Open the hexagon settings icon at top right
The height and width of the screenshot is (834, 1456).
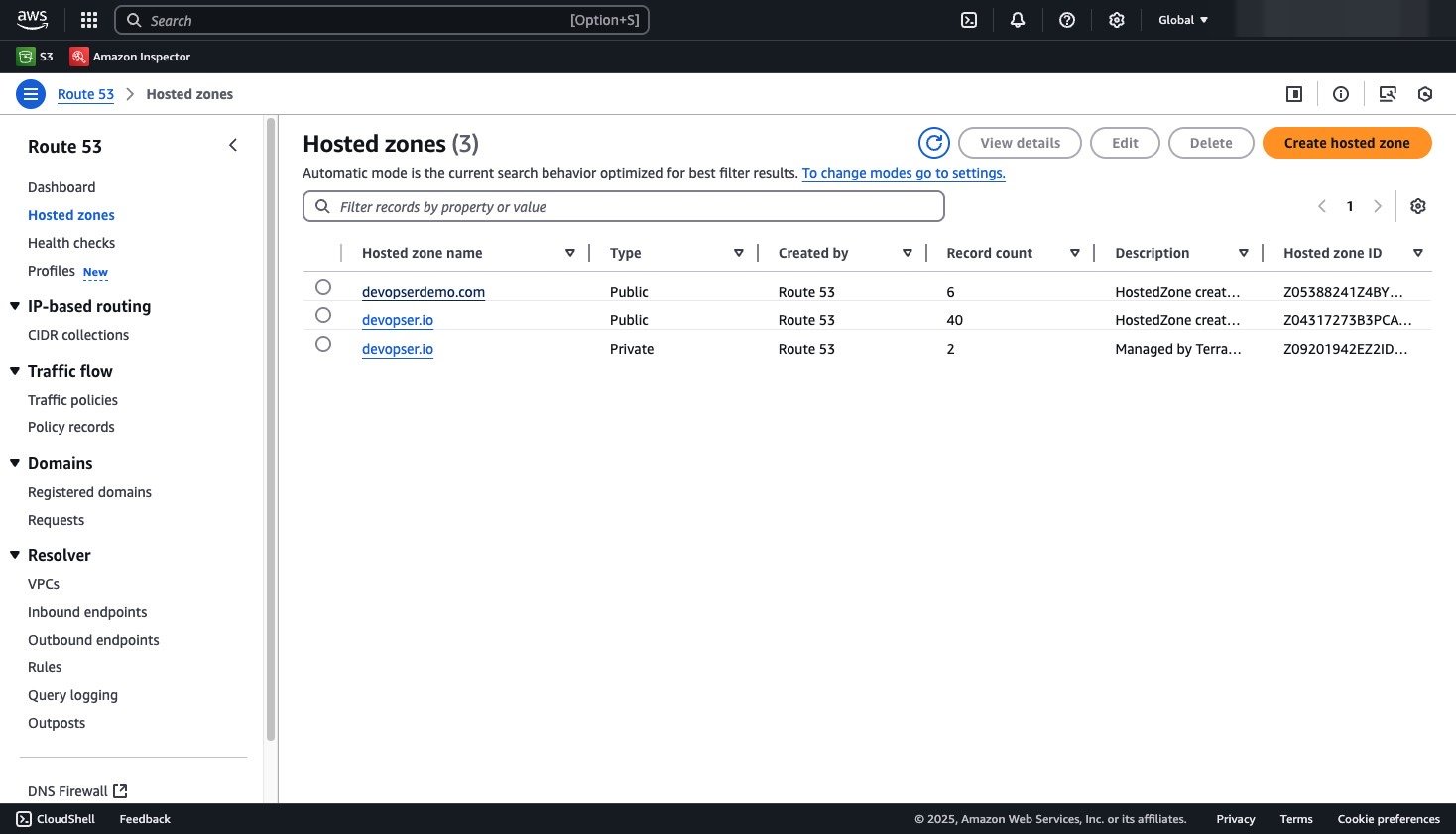(1425, 94)
